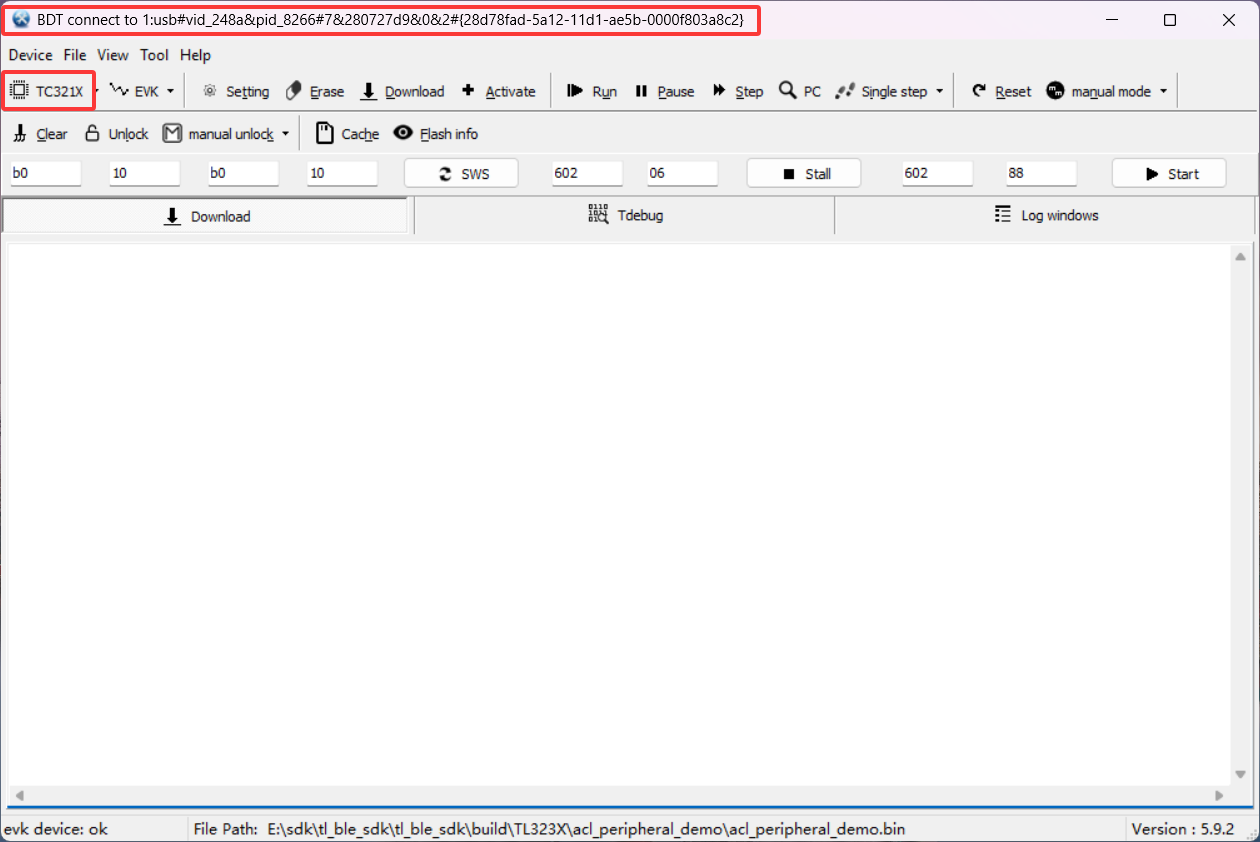Screen dimensions: 1260x842
Task: Show Flash info via eye icon
Action: (436, 133)
